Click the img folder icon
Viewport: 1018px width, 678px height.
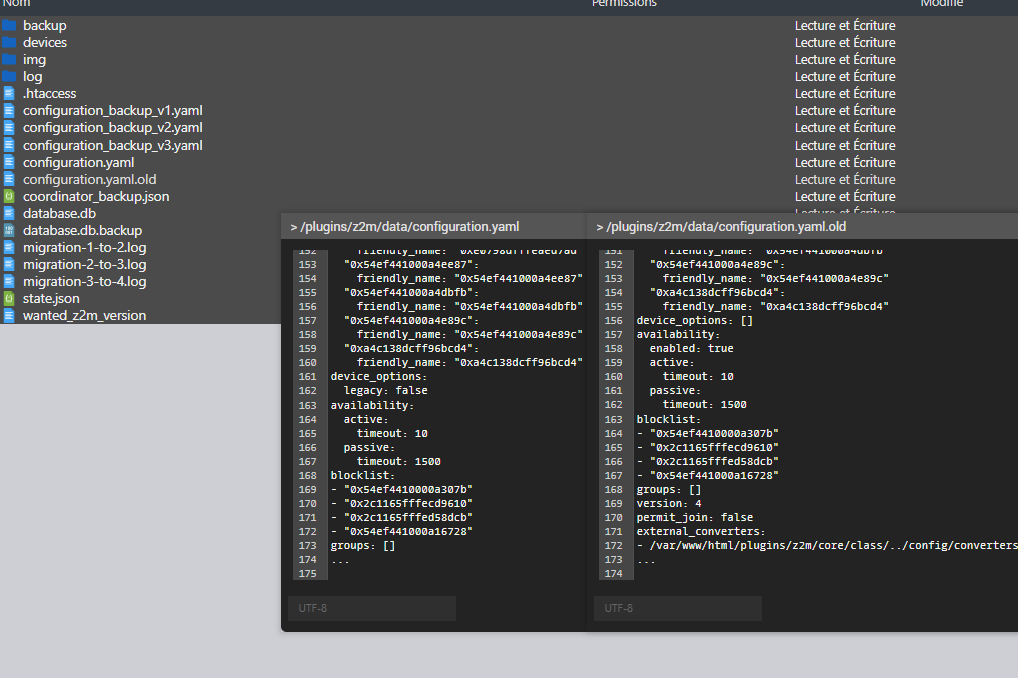pos(9,59)
